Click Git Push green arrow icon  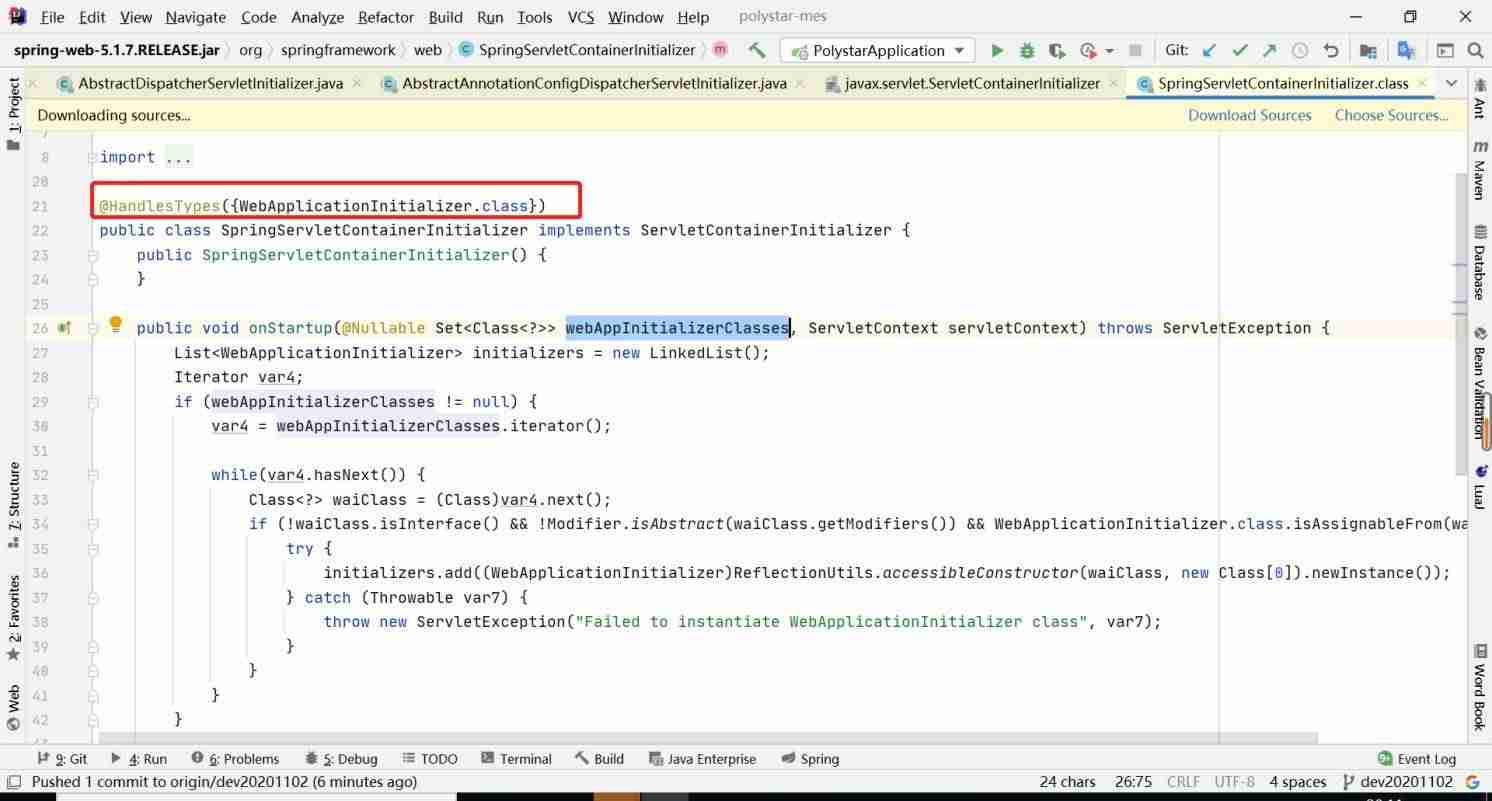pyautogui.click(x=1269, y=50)
